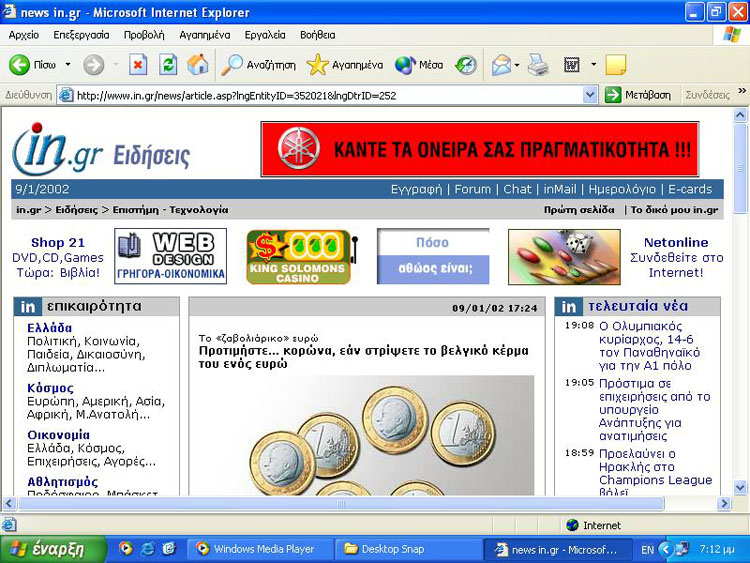Image resolution: width=750 pixels, height=563 pixels.
Task: Click the horizontal scrollbar right arrow
Action: [724, 503]
